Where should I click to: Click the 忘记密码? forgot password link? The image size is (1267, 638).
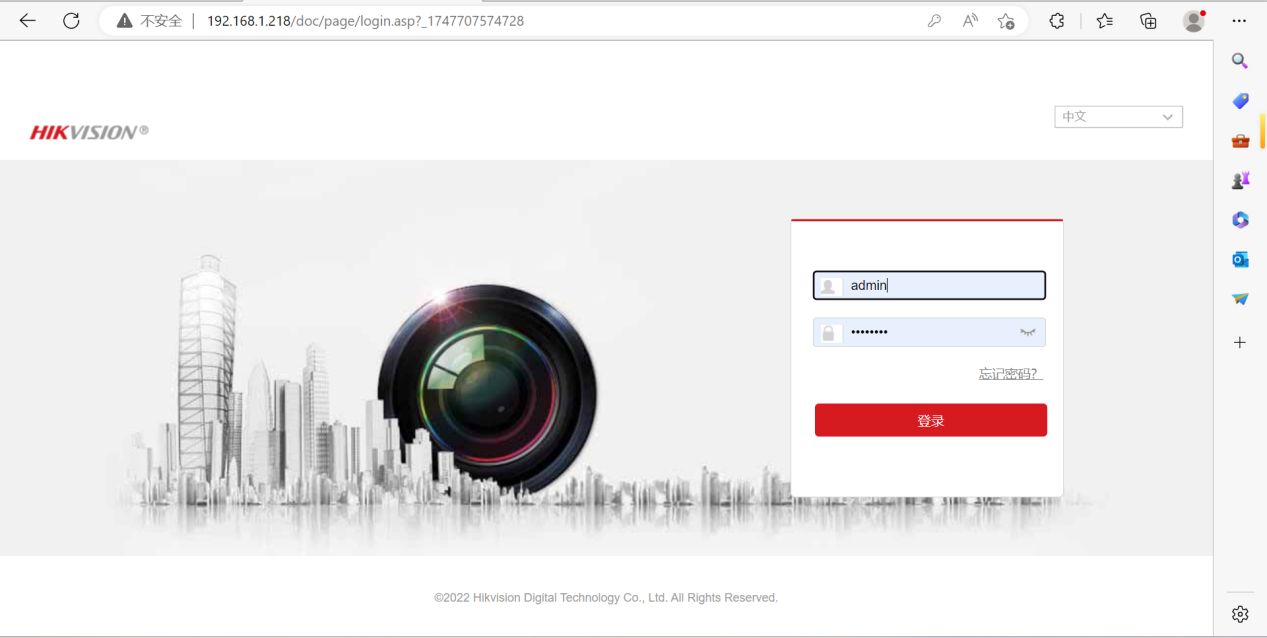[x=1010, y=374]
